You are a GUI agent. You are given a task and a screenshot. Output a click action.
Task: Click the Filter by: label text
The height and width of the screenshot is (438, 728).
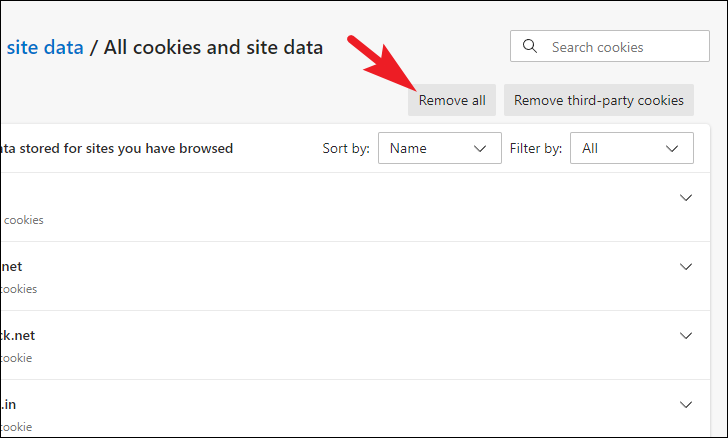pos(536,148)
